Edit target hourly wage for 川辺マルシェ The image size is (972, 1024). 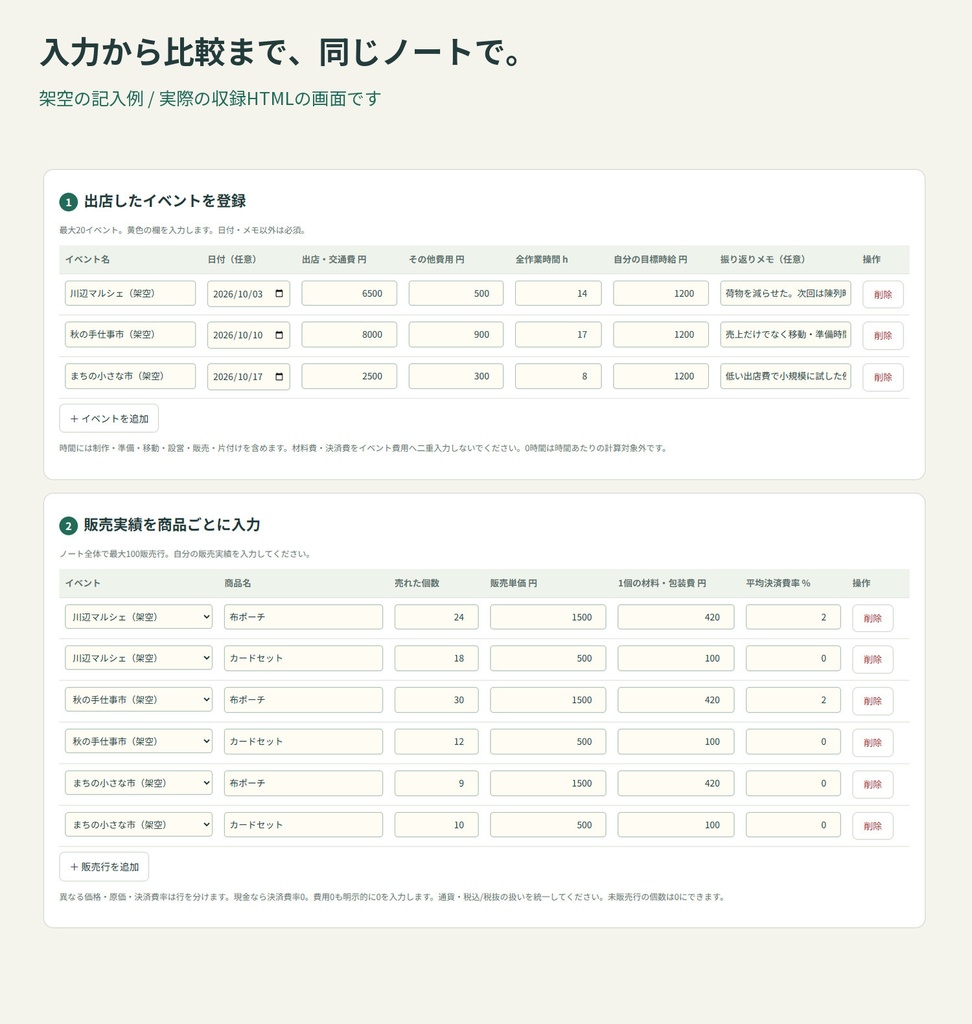click(660, 293)
